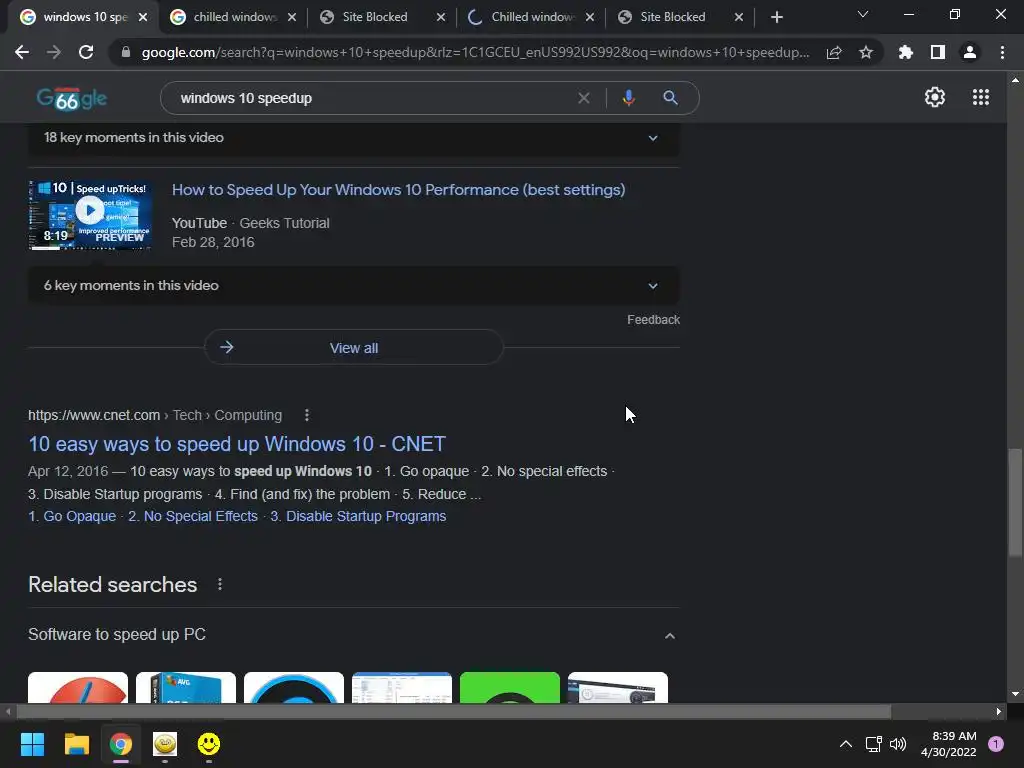Open Google quick settings gear
Viewport: 1024px width, 768px height.
935,97
